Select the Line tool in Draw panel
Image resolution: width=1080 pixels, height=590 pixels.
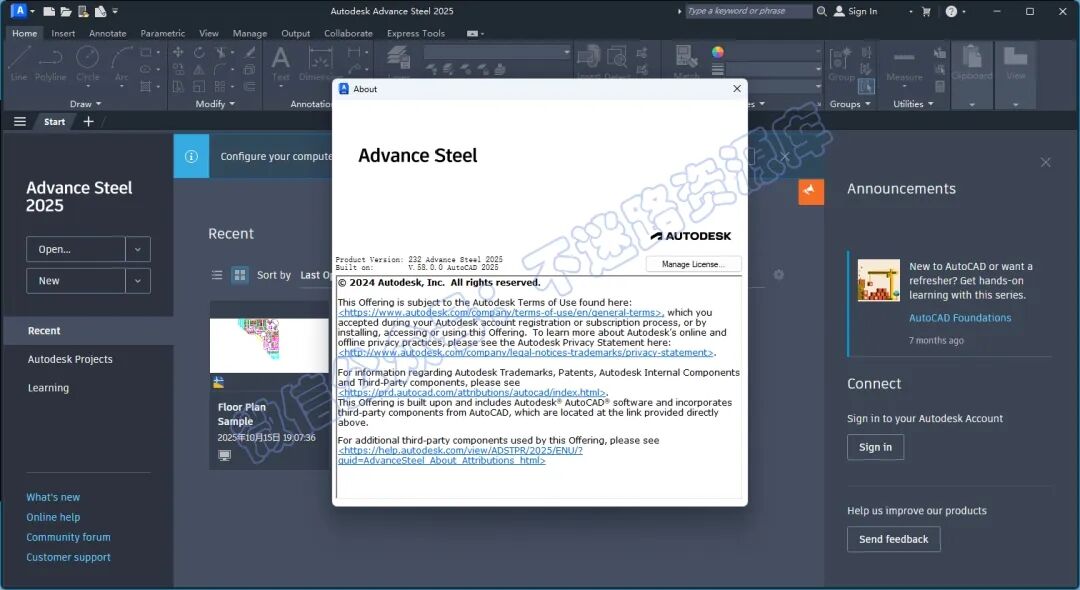[19, 63]
